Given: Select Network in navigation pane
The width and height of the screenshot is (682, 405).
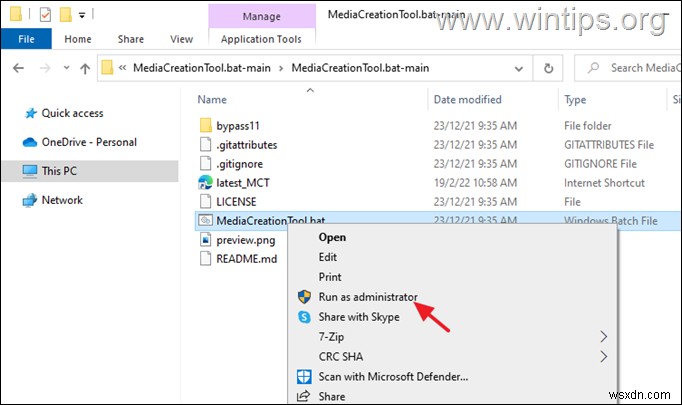Looking at the screenshot, I should pos(62,200).
